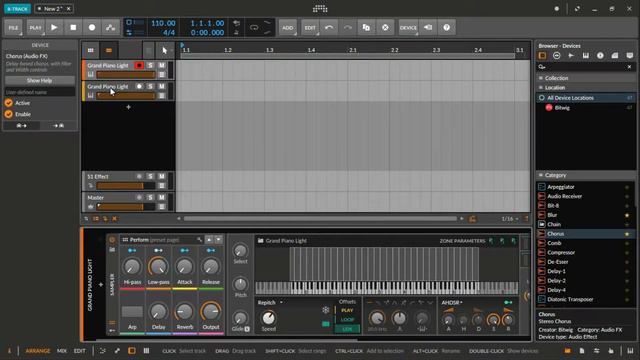This screenshot has height=360, width=640.
Task: Open the grid resolution 1/16 dropdown
Action: pyautogui.click(x=510, y=219)
